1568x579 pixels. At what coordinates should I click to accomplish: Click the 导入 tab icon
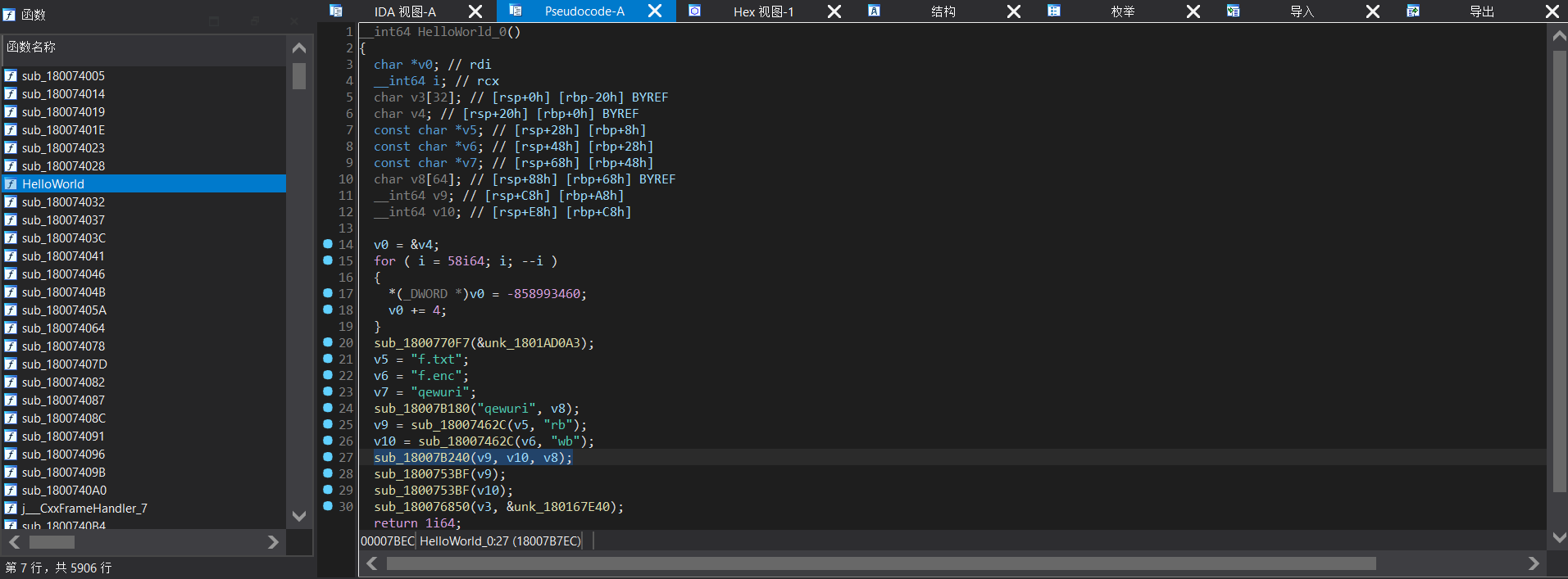(1234, 11)
